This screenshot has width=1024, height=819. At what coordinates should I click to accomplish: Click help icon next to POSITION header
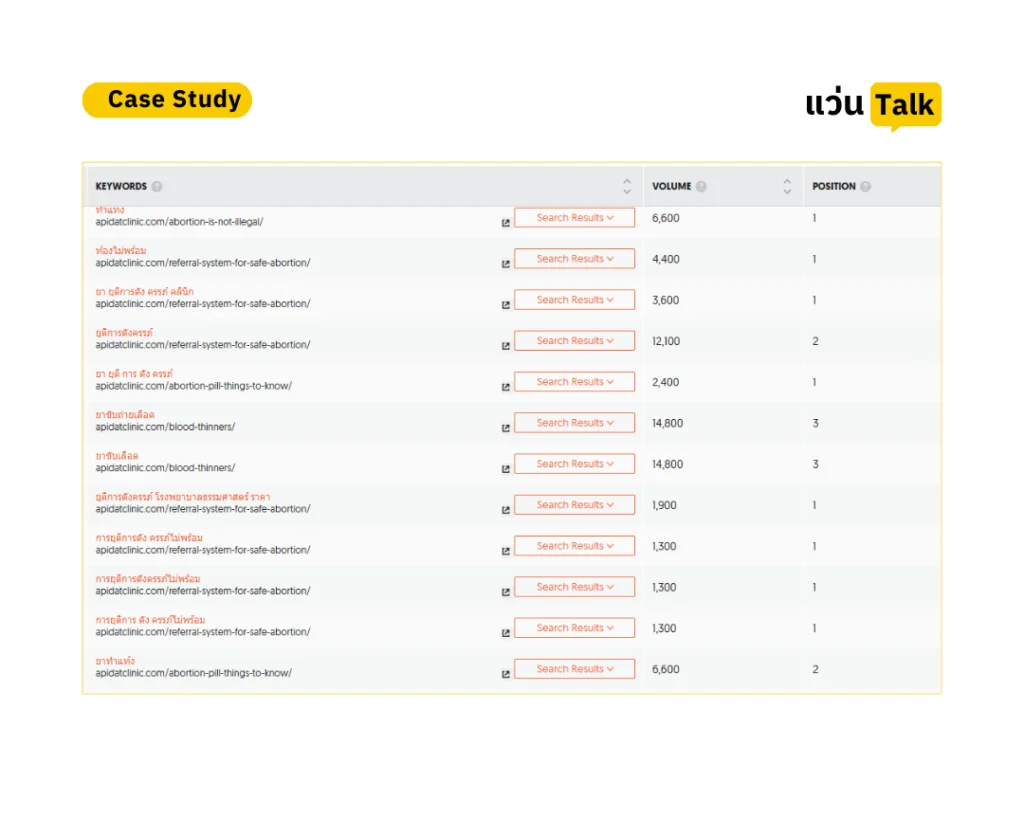point(865,187)
